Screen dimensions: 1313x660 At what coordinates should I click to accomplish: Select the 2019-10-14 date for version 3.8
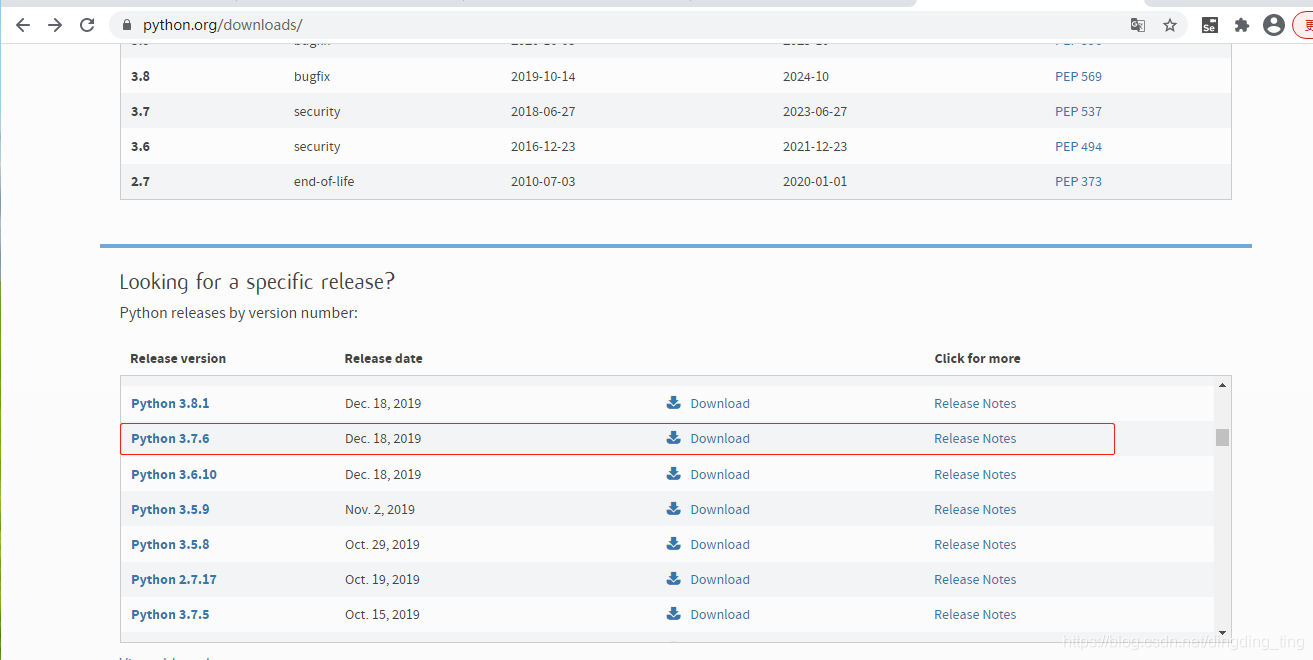(x=543, y=76)
